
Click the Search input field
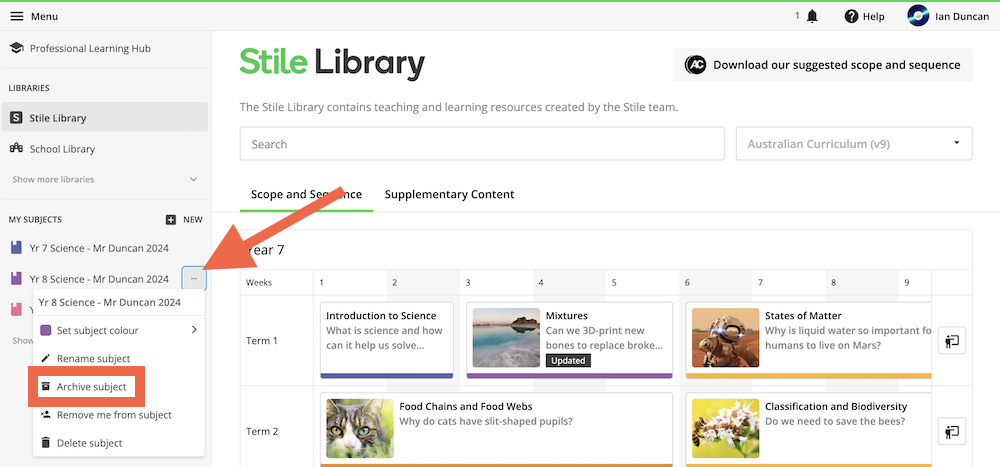coord(482,144)
